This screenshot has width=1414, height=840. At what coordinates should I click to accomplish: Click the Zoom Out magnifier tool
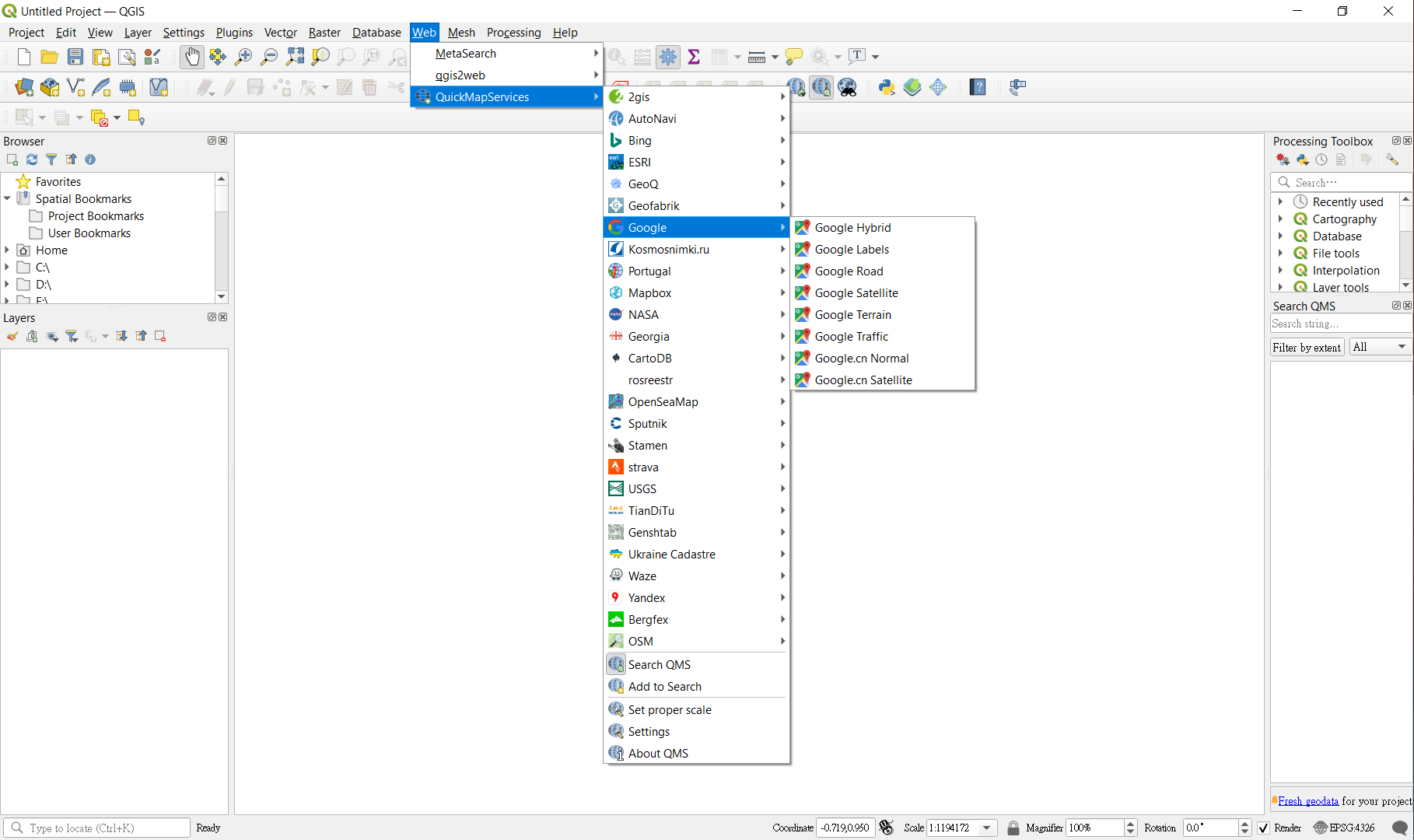(269, 57)
